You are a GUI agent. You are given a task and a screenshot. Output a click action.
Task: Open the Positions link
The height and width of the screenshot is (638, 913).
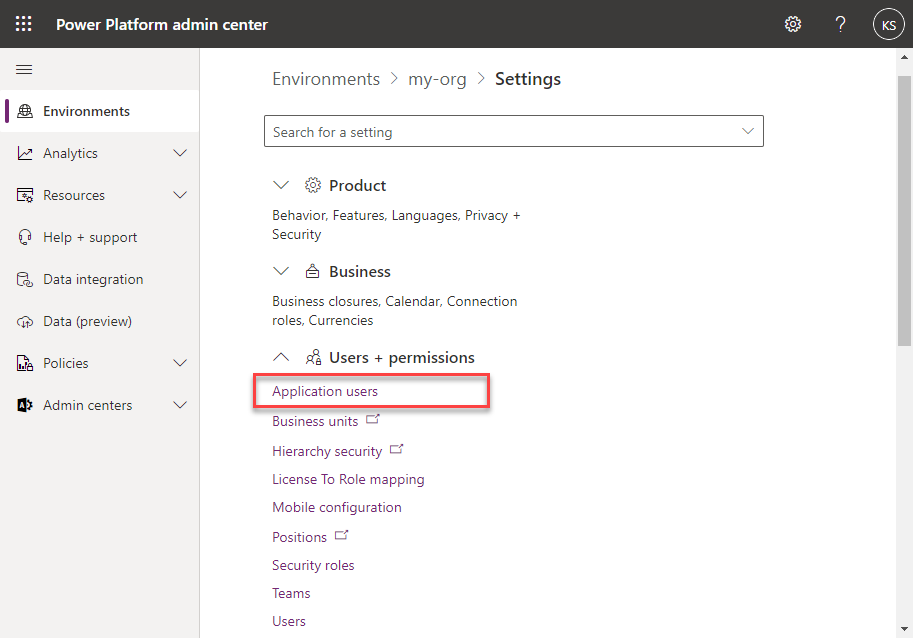pos(299,537)
